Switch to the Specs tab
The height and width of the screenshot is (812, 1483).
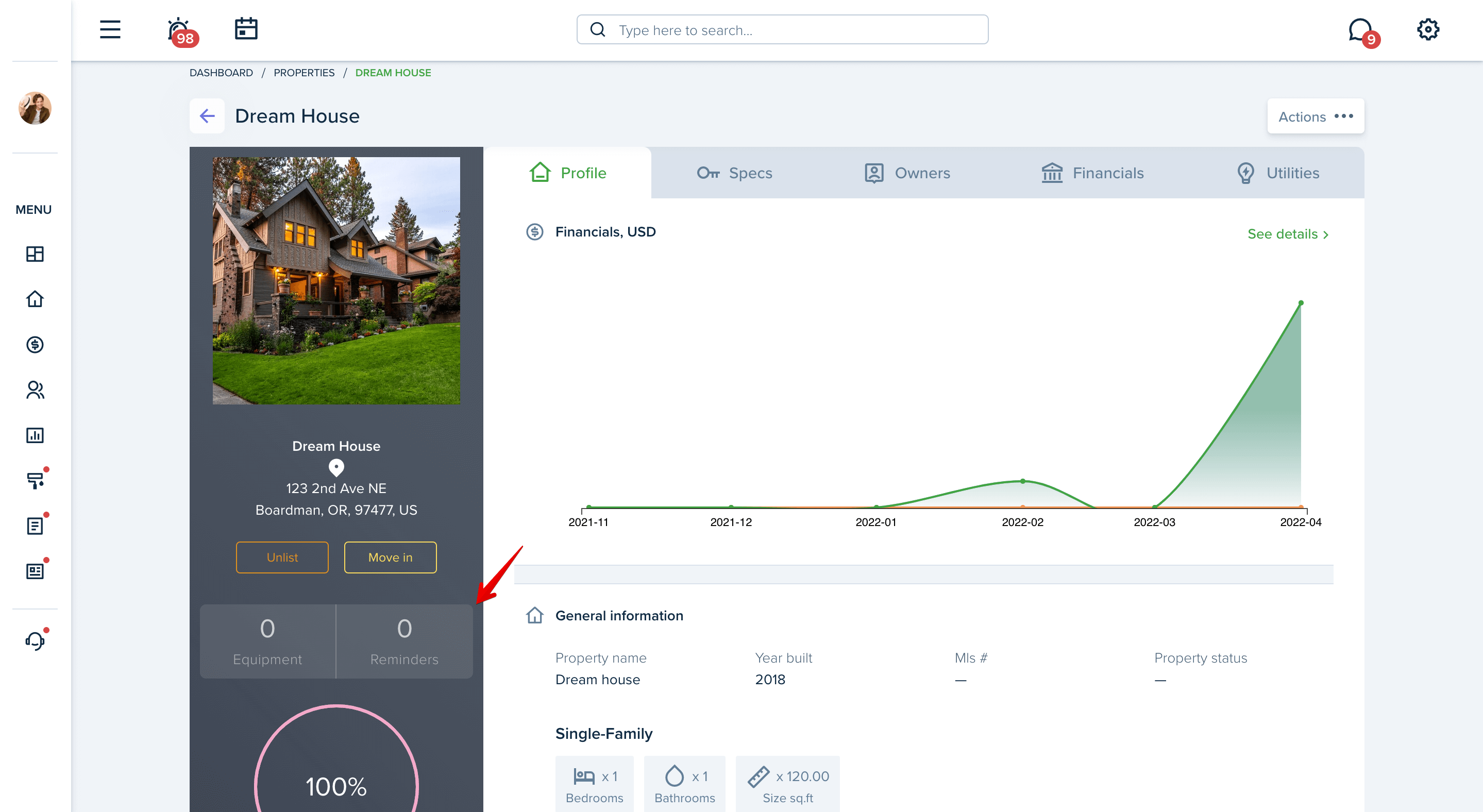coord(735,173)
